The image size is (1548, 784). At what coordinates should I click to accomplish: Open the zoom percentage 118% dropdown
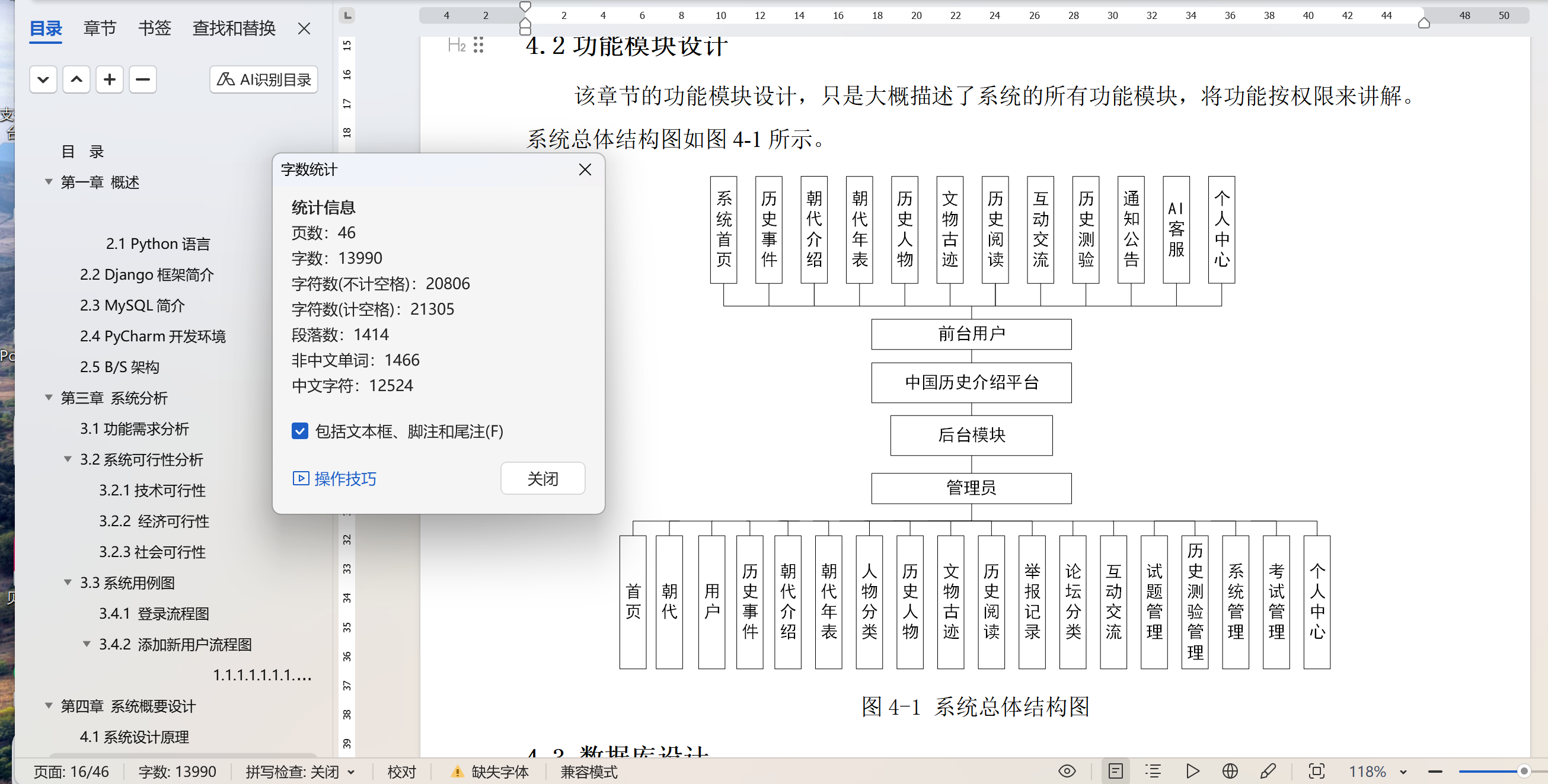(x=1403, y=772)
